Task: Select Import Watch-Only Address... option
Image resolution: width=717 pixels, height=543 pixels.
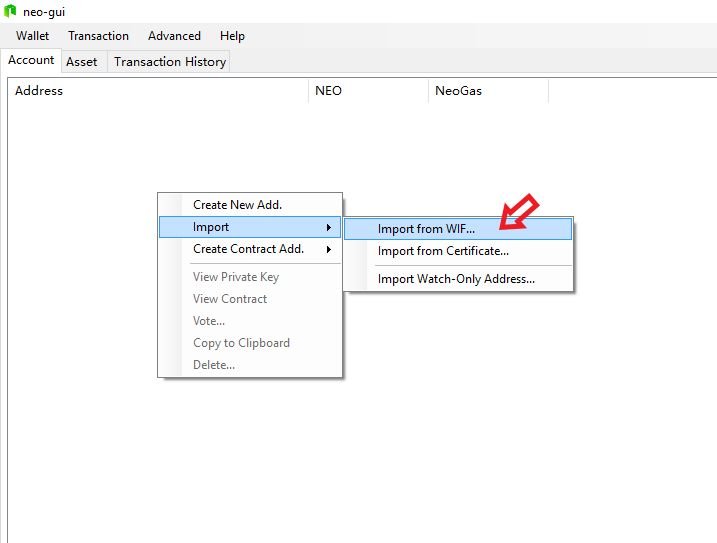Action: (458, 279)
